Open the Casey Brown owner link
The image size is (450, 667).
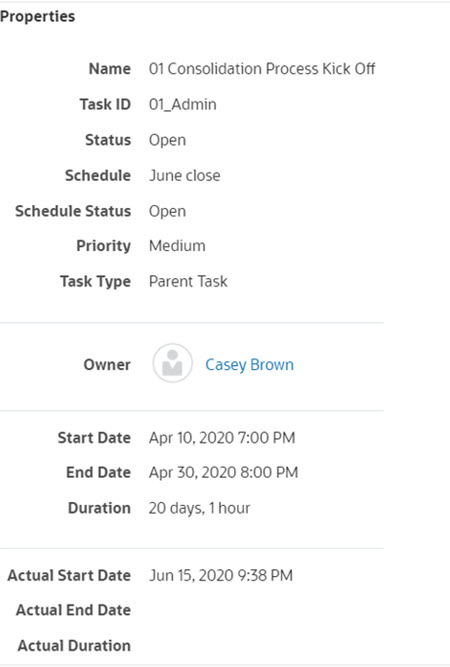click(250, 365)
